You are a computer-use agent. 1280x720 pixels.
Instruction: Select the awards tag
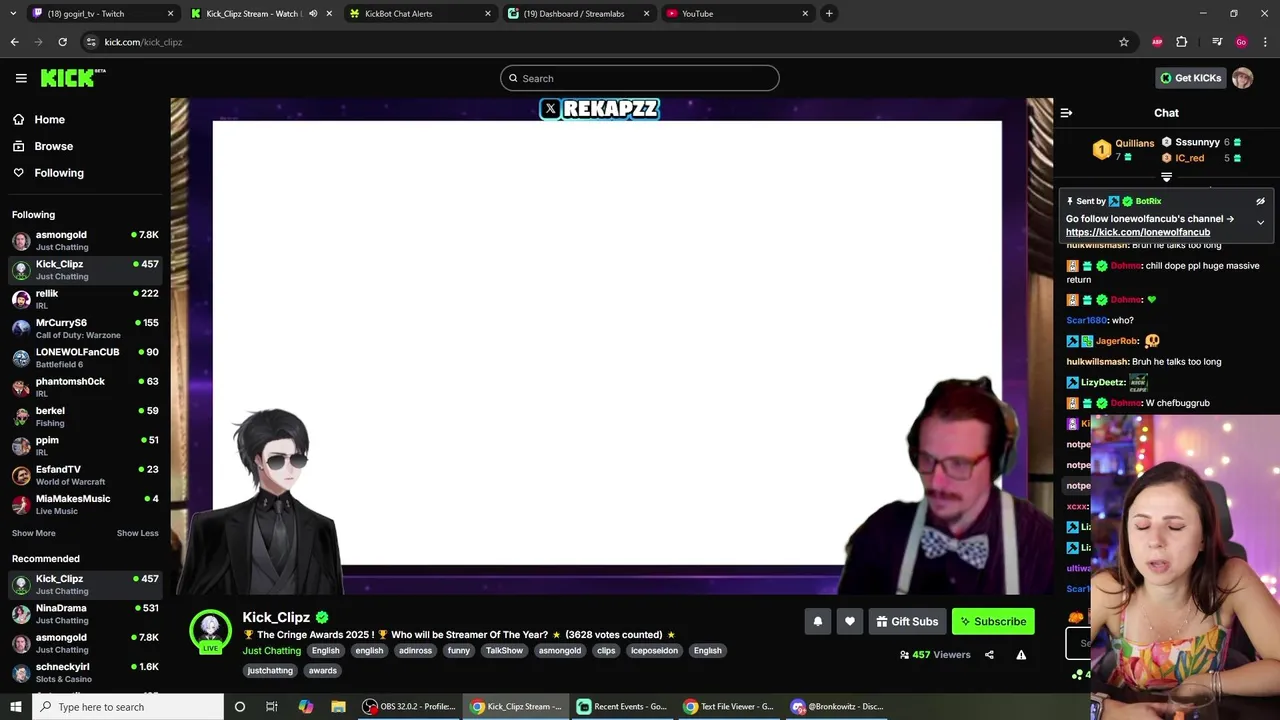[x=322, y=670]
